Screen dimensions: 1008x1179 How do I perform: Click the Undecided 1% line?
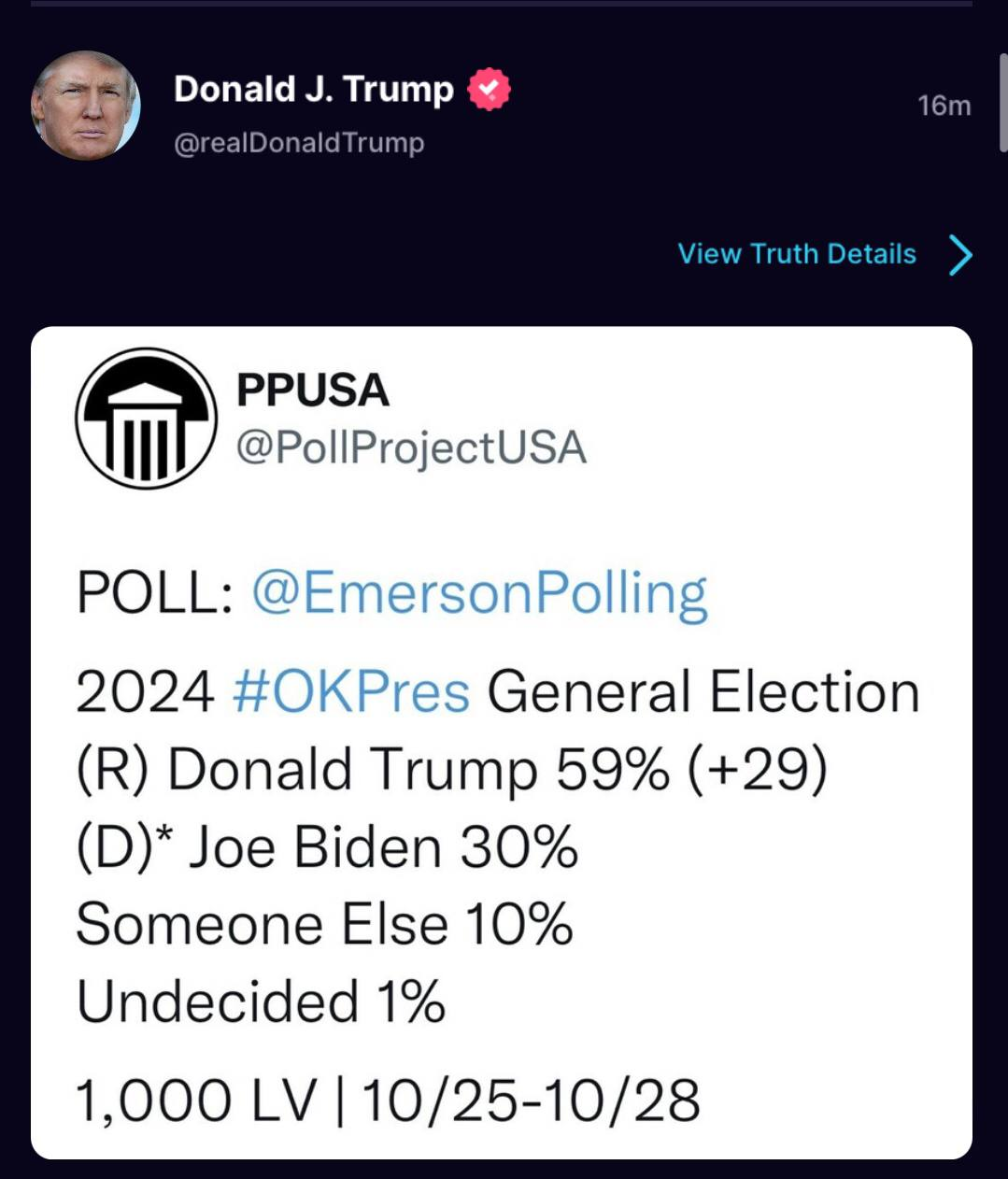tap(261, 1001)
